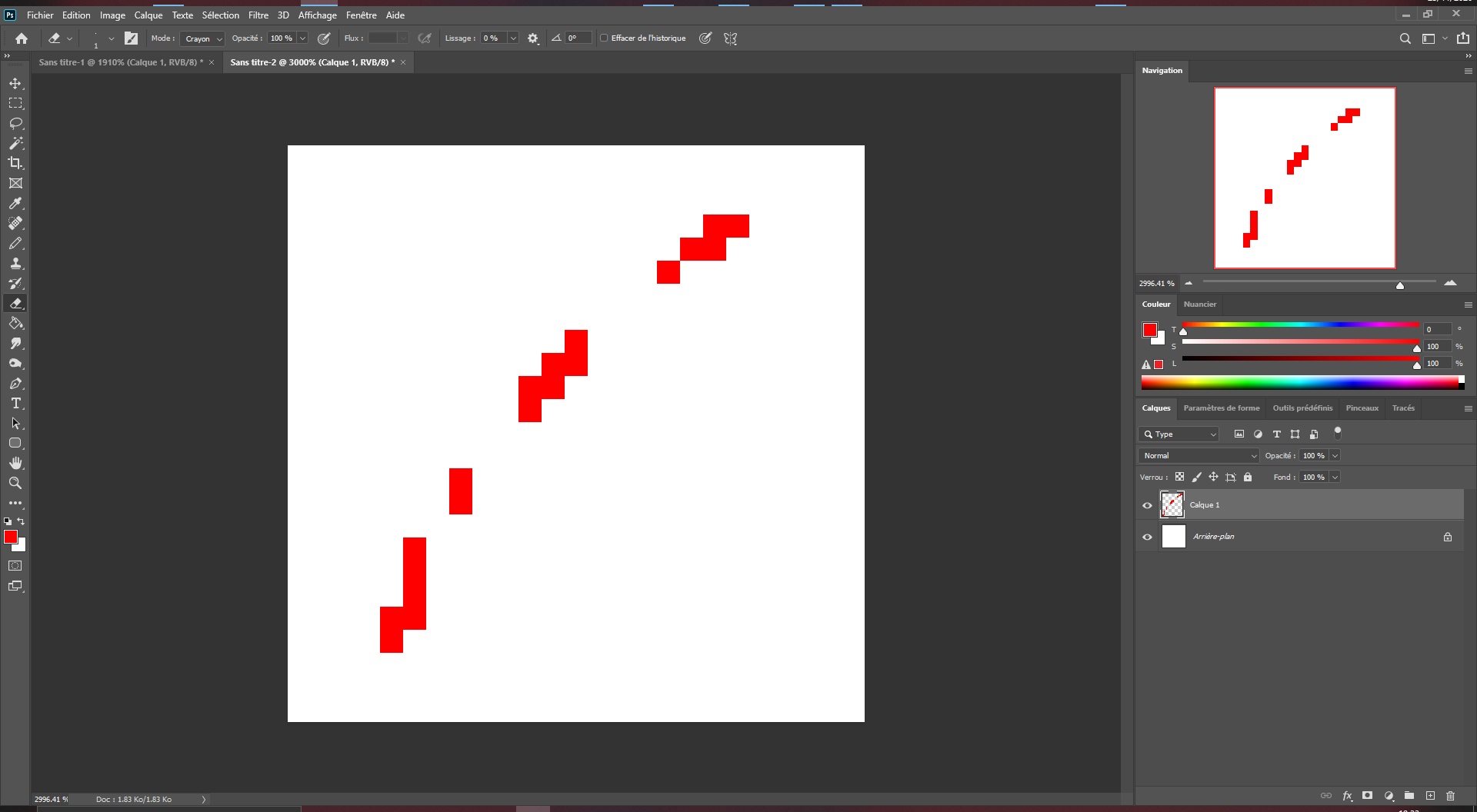Select the Text tool

[15, 403]
